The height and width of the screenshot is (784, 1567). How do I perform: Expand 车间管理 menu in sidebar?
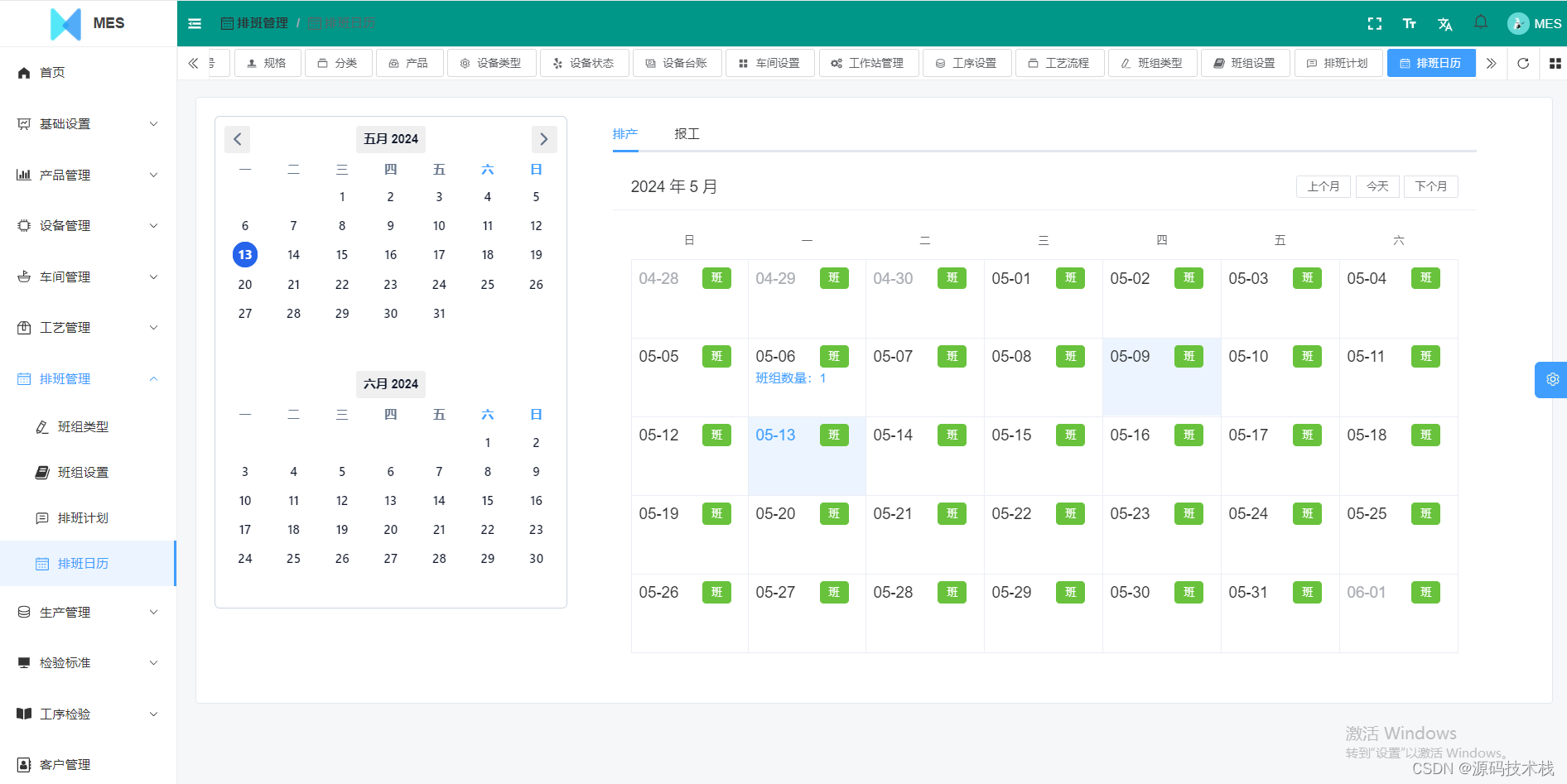coord(88,277)
